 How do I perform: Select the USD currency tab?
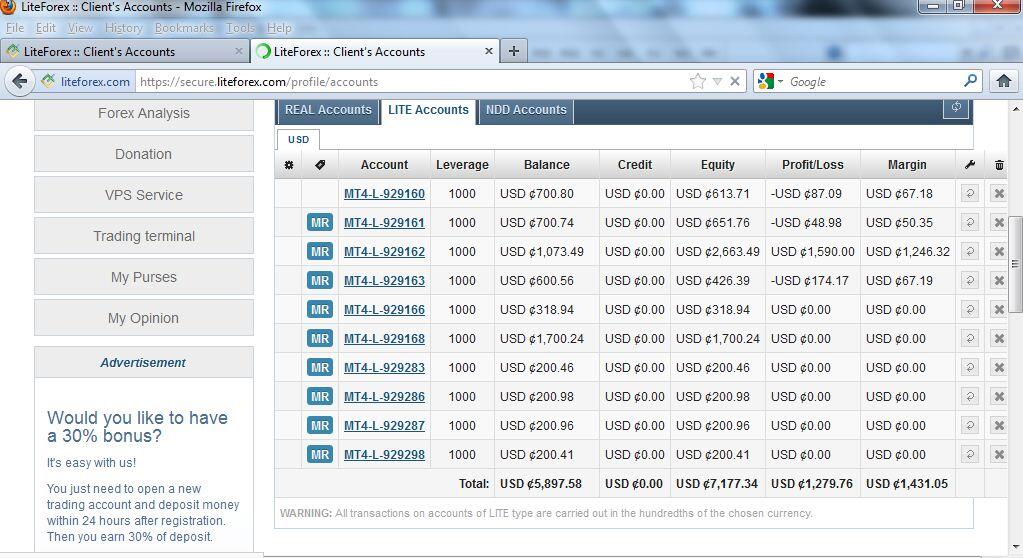(x=298, y=140)
